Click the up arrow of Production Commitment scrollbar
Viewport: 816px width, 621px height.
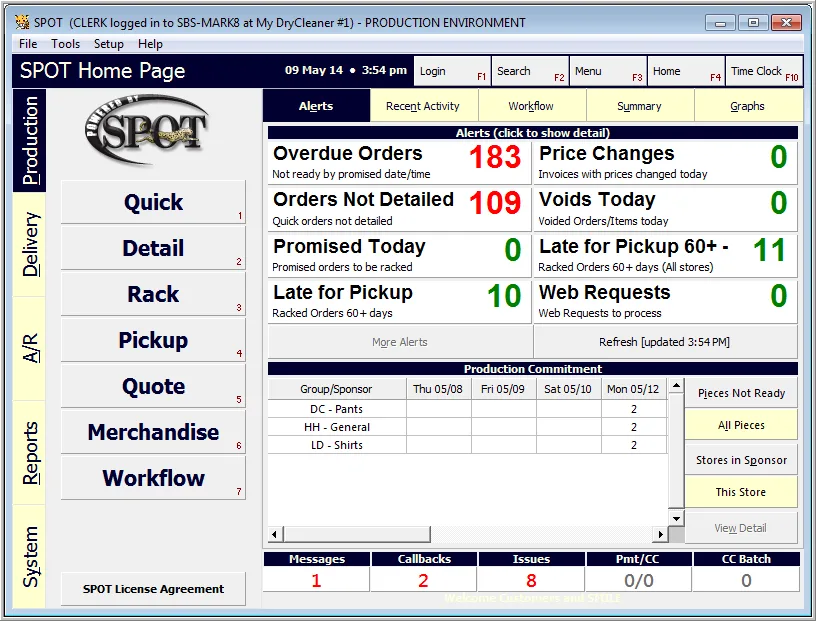(x=676, y=386)
